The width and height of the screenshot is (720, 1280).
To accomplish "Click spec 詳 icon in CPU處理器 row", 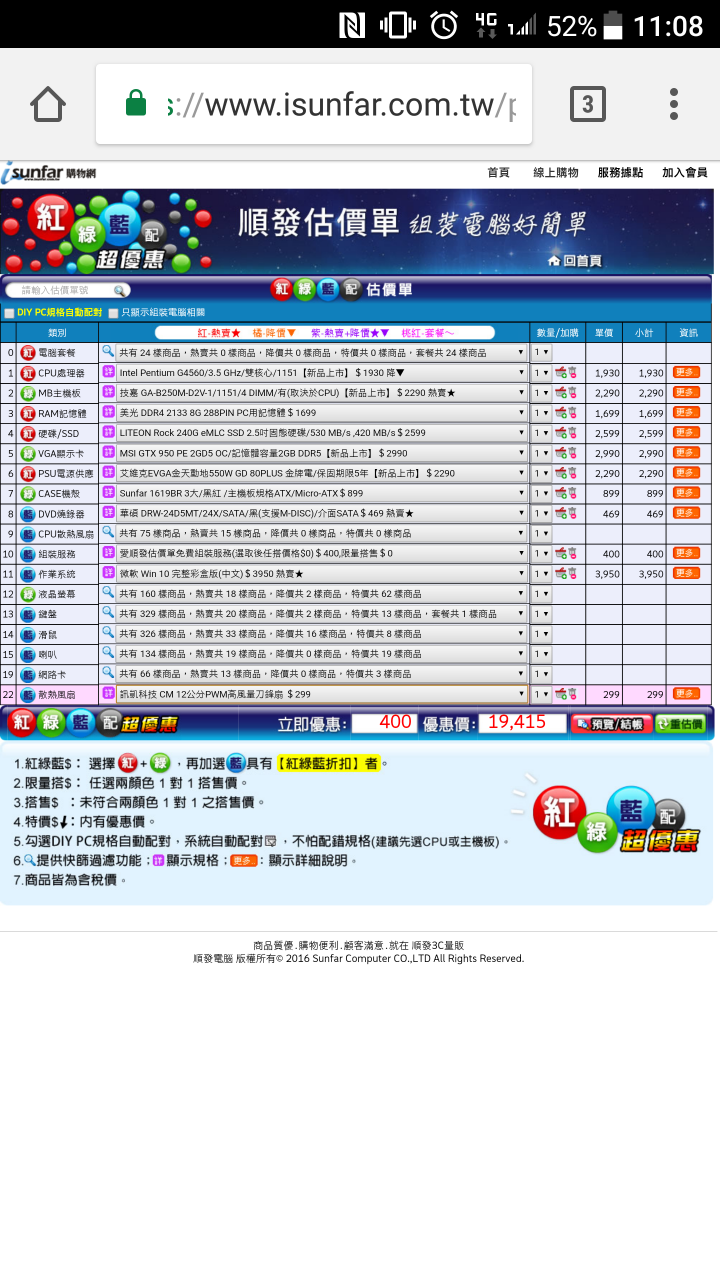I will (x=108, y=372).
